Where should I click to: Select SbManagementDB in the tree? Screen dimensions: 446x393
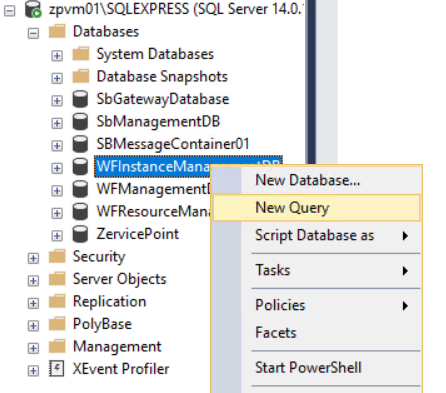(x=158, y=122)
